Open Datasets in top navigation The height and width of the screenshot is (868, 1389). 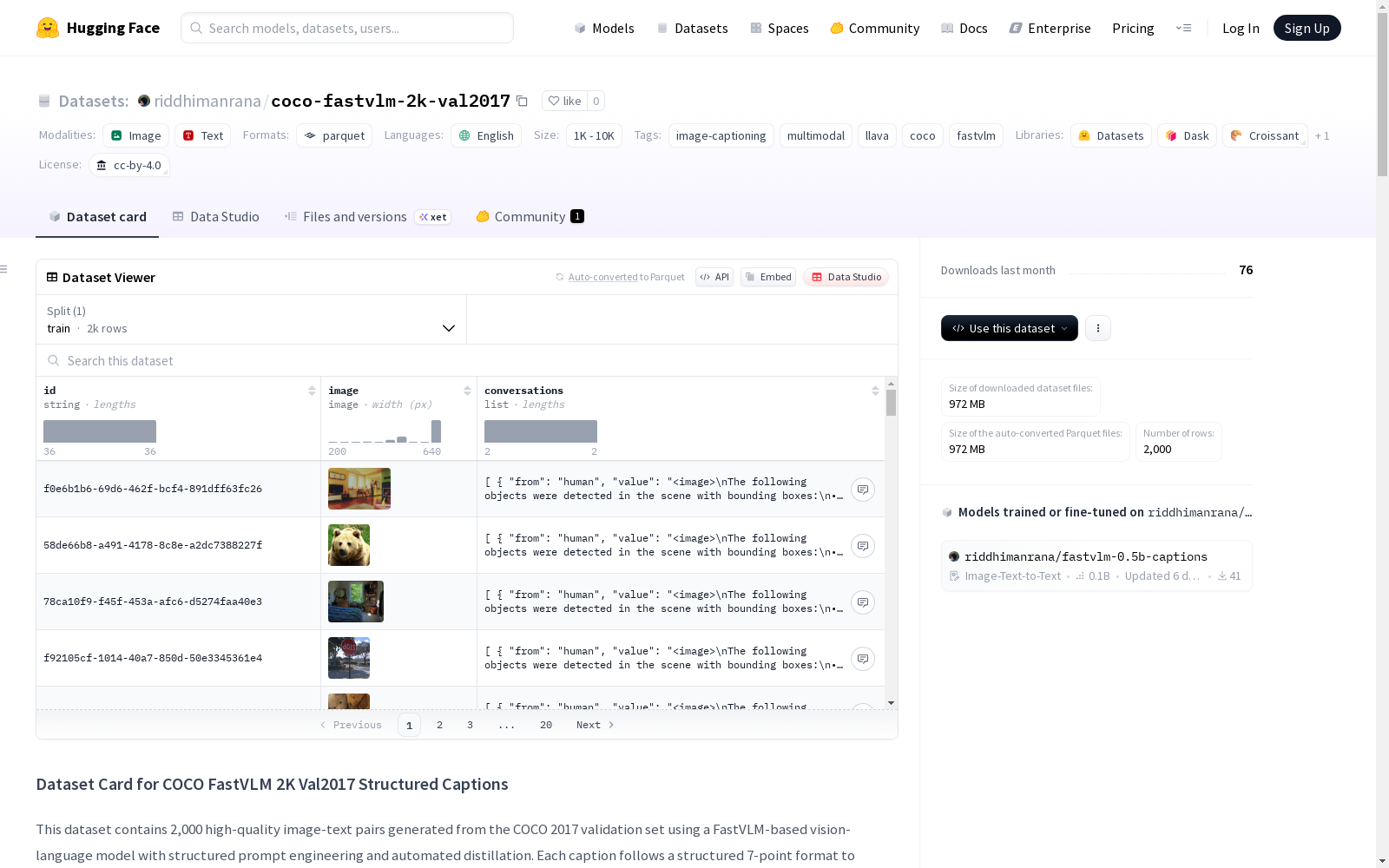coord(692,28)
